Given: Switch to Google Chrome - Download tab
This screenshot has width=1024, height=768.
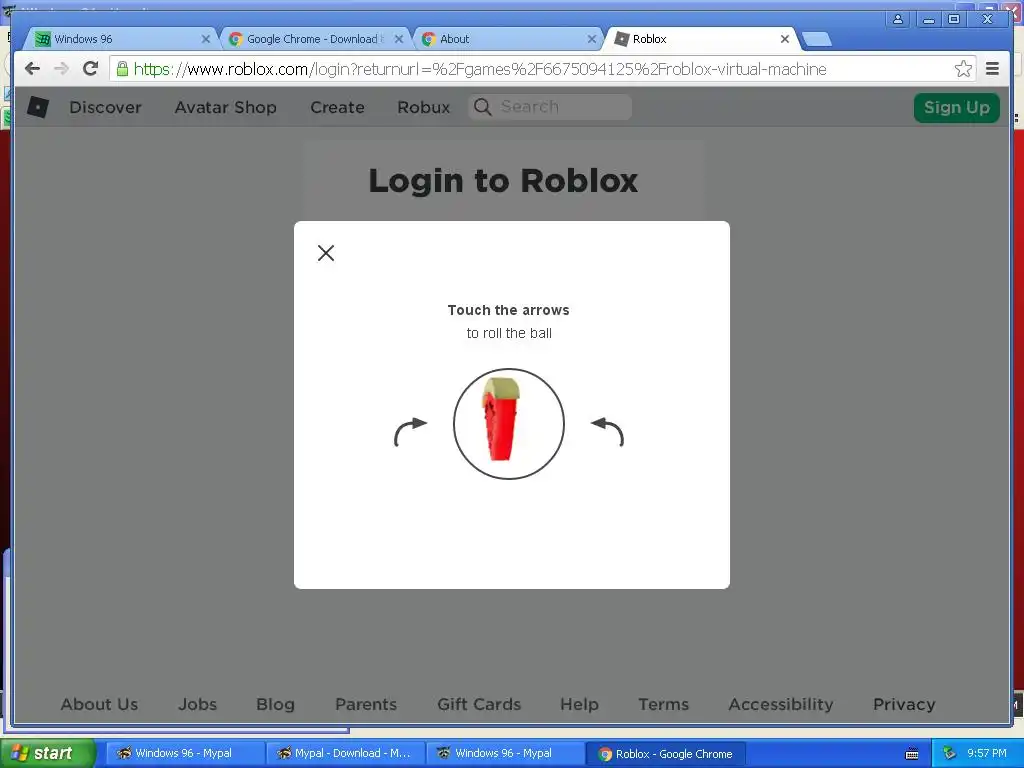Looking at the screenshot, I should [x=314, y=39].
